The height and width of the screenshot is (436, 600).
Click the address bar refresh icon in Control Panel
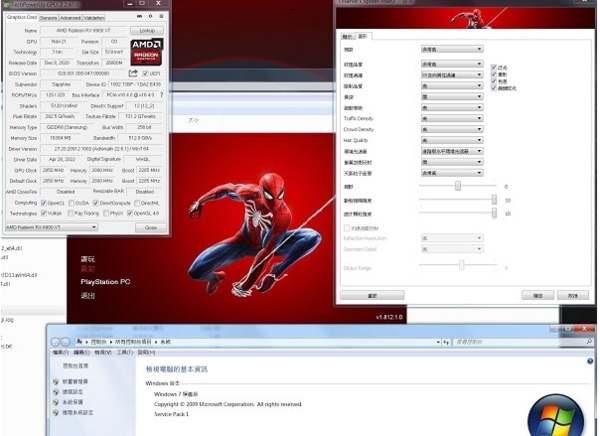(446, 342)
